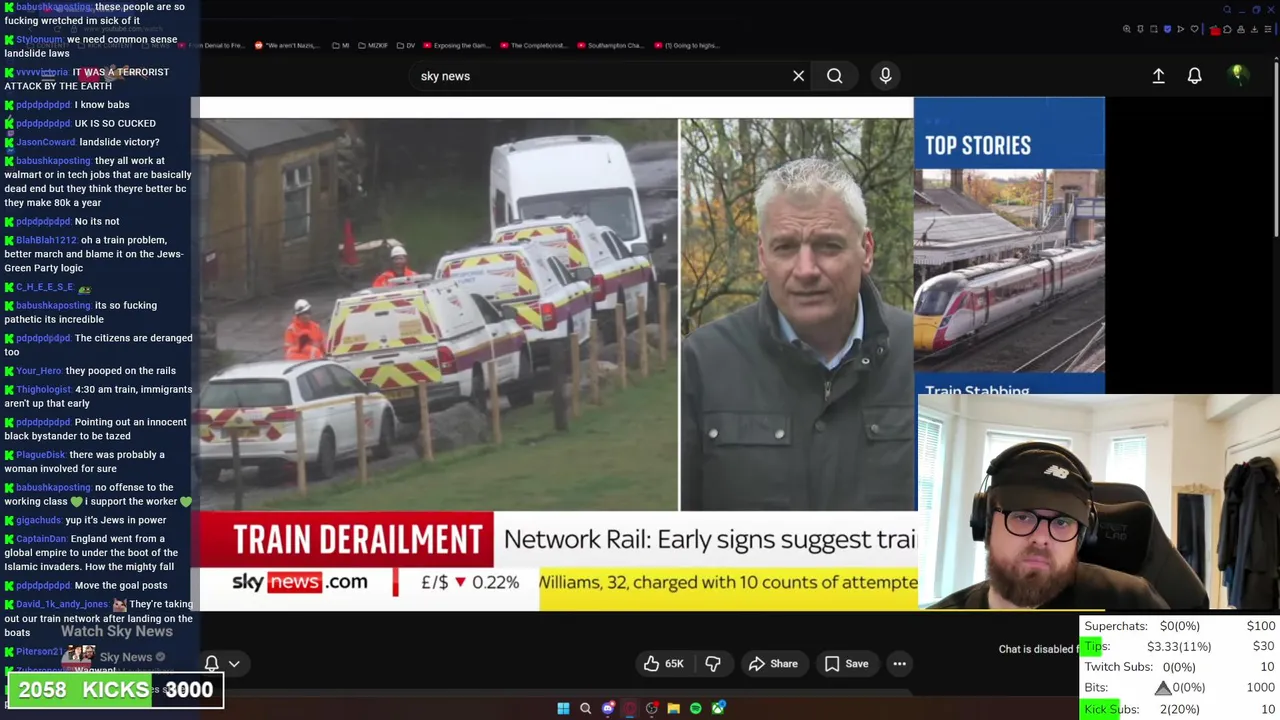Open the three-dot more actions menu
Screen dimensions: 1280x720
coord(899,664)
